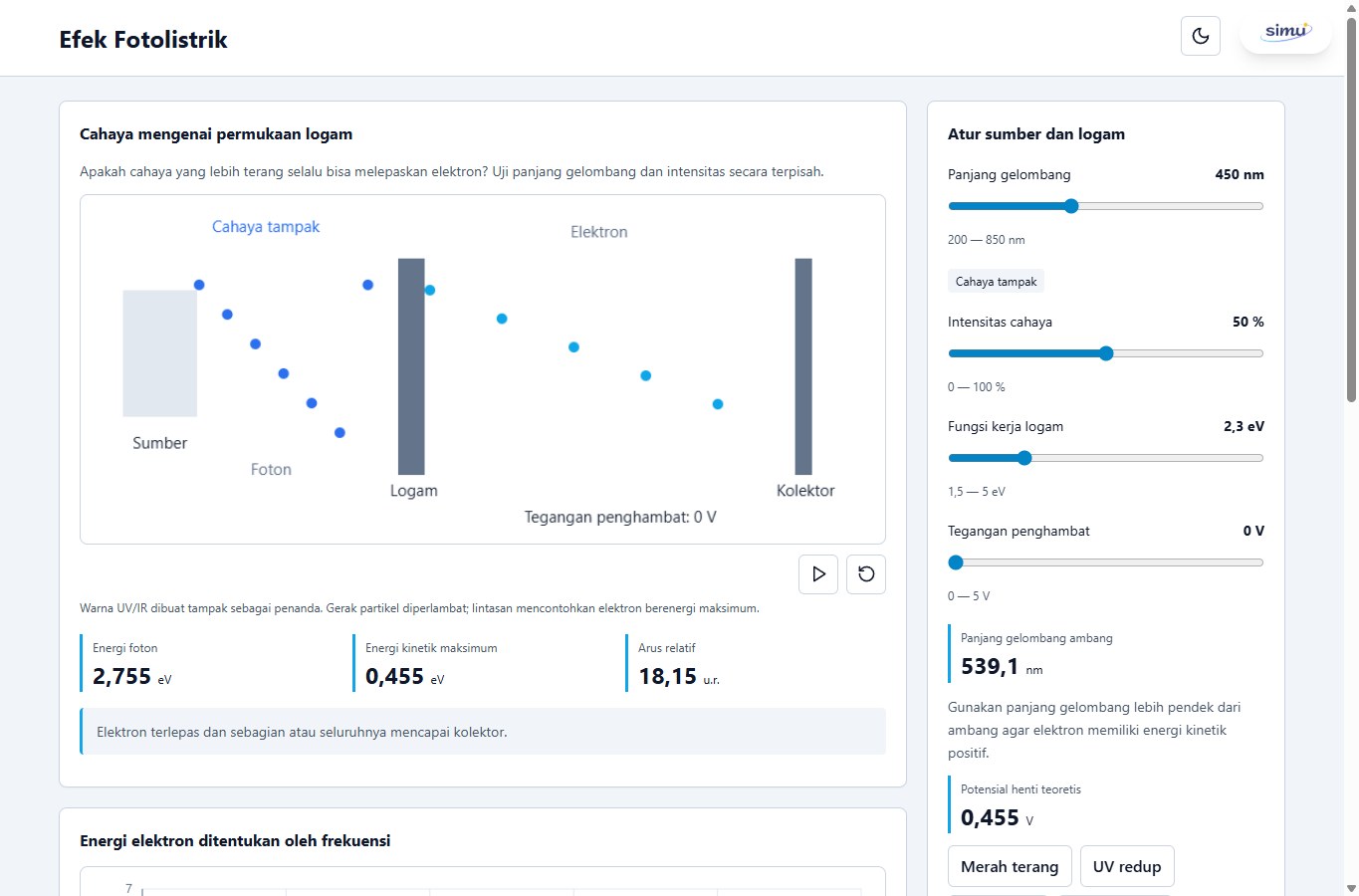Click the 0 V stopping voltage value
The width and height of the screenshot is (1359, 896).
(1253, 531)
